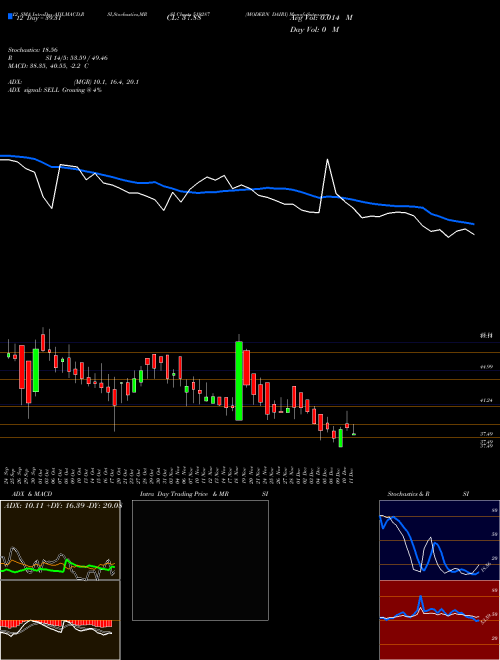Image resolution: width=500 pixels, height=660 pixels.
Task: Click 'ADX signal: SELL Growing @ 4%' text
Action: [x=55, y=90]
